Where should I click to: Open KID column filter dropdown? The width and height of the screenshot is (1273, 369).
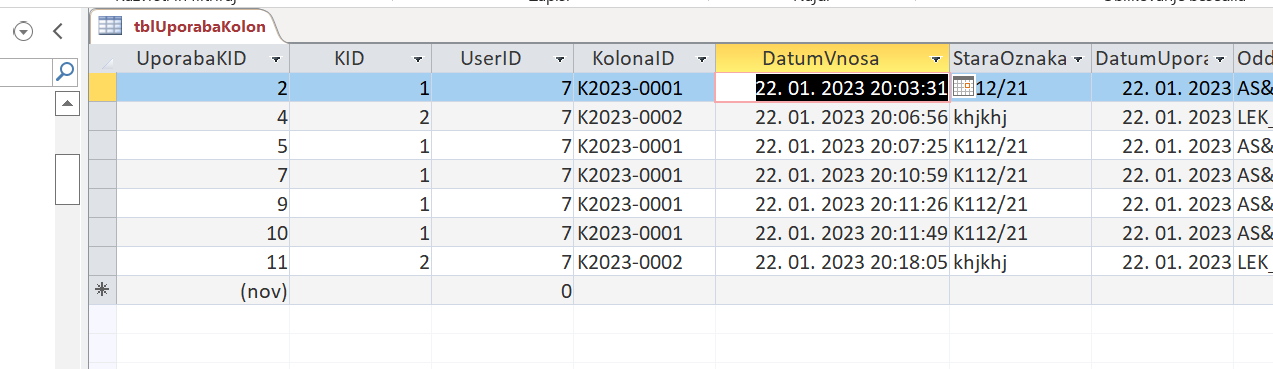(x=417, y=59)
